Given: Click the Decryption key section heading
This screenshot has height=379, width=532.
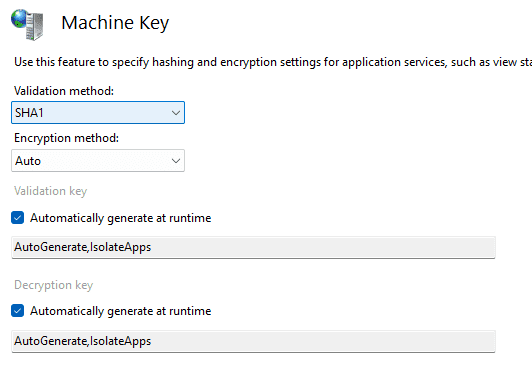Looking at the screenshot, I should tap(54, 285).
